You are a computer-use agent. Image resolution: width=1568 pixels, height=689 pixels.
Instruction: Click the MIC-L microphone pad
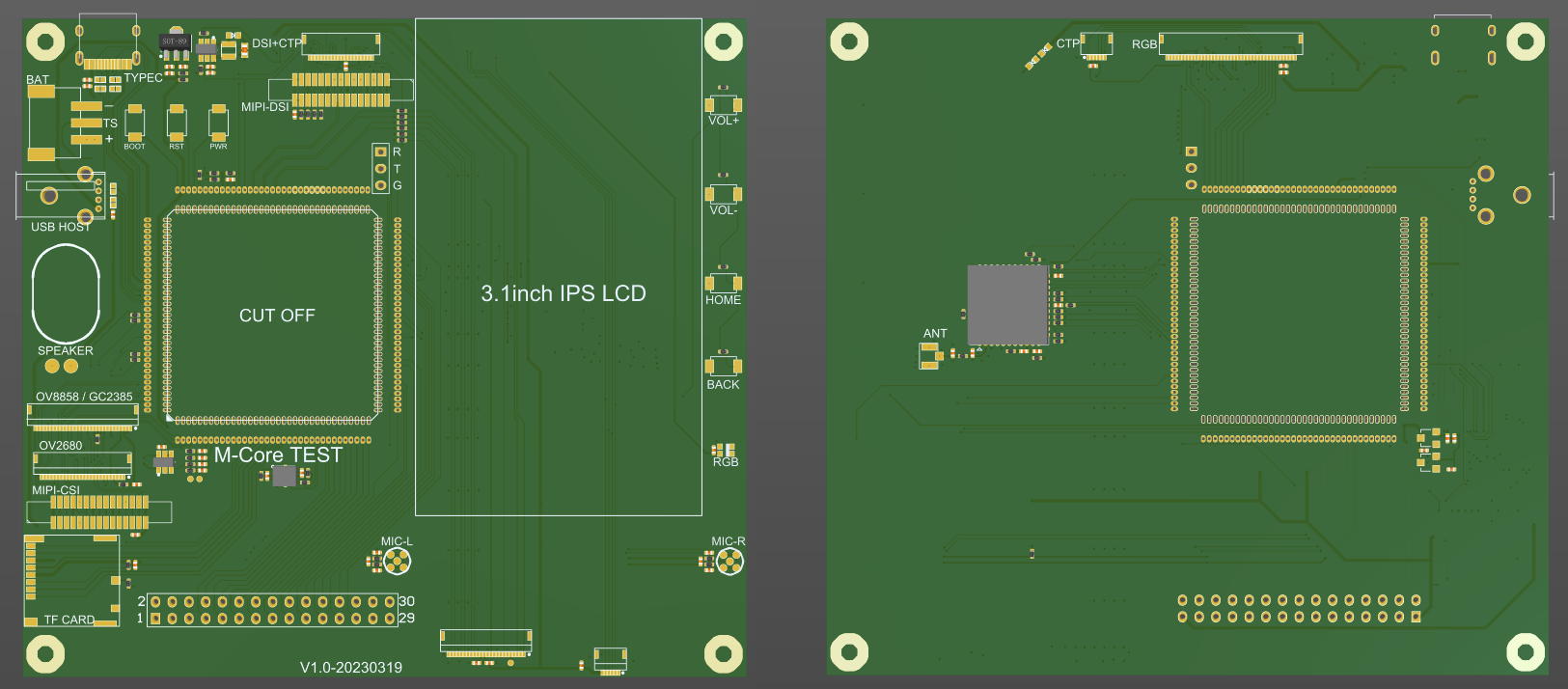coord(397,561)
